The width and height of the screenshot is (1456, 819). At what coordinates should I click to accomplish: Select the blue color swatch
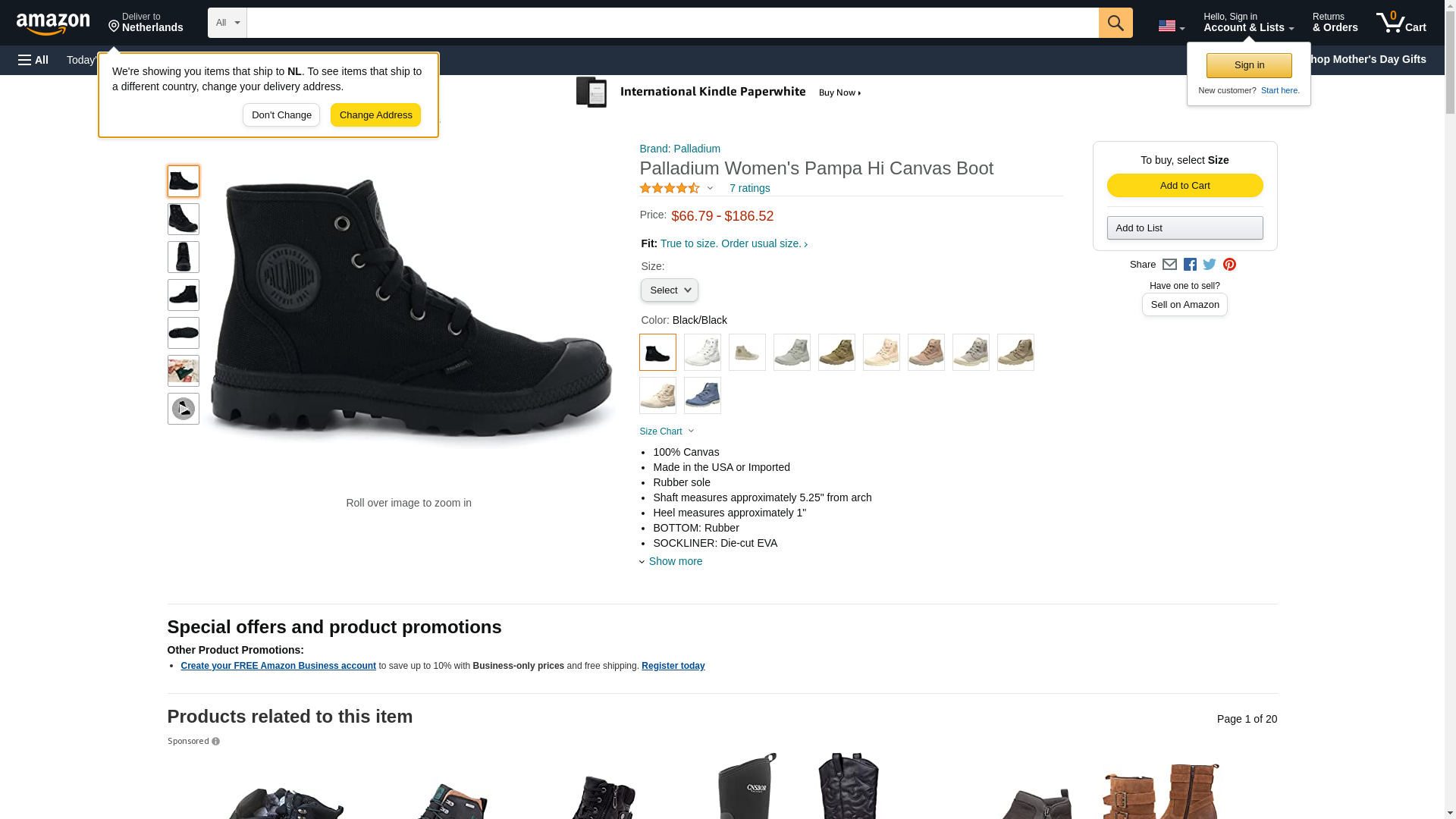point(702,396)
